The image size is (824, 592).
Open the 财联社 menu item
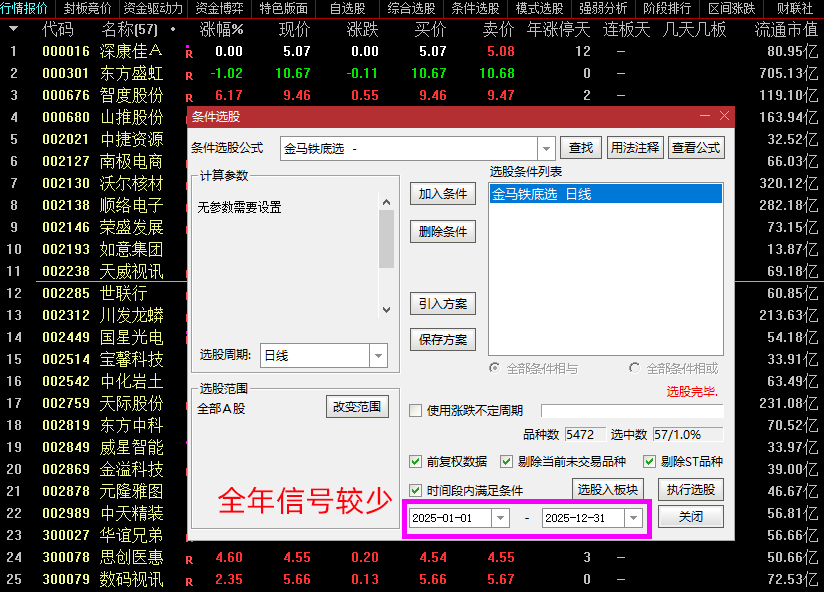pyautogui.click(x=795, y=8)
